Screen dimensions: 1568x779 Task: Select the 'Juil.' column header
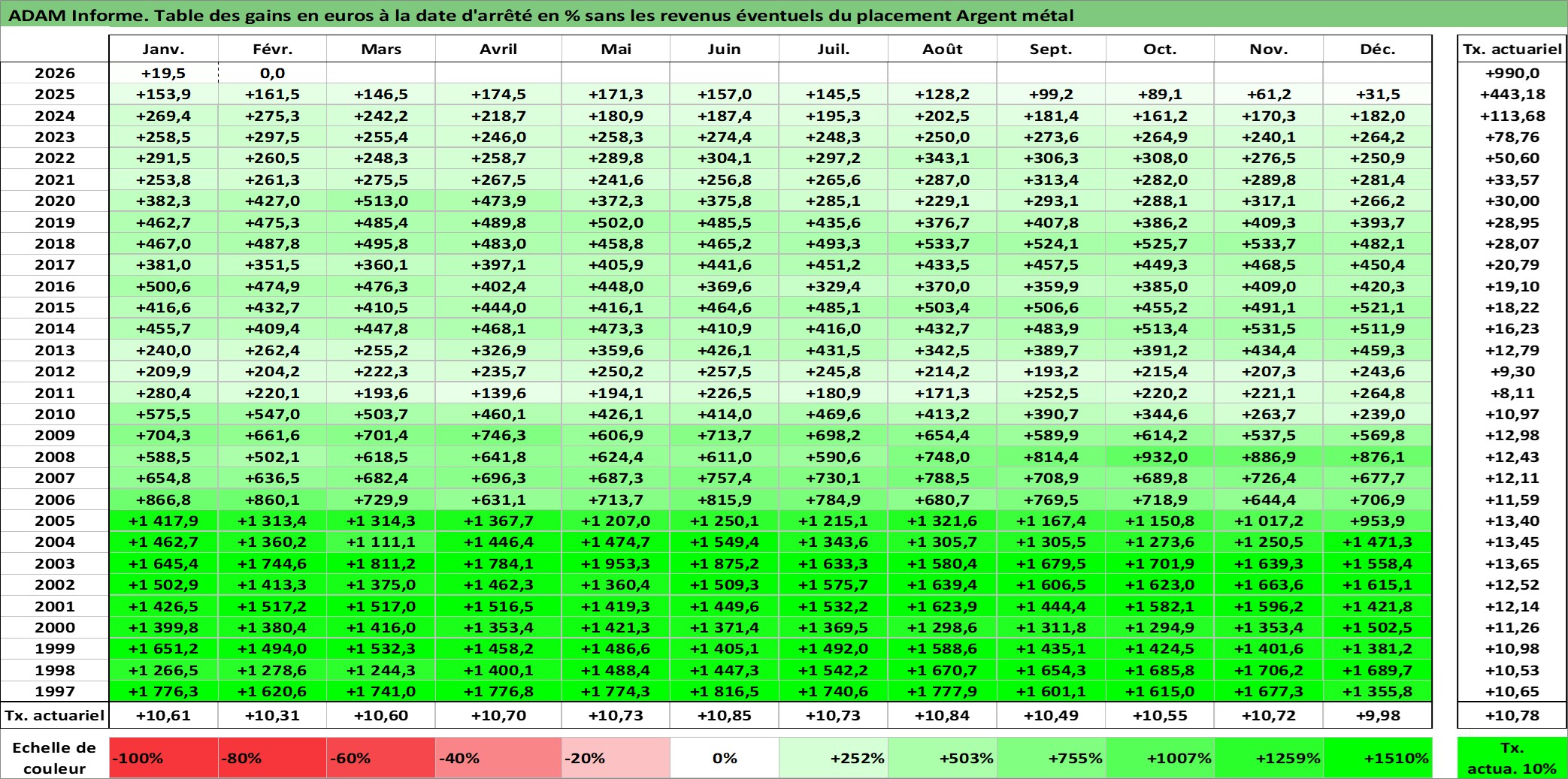pyautogui.click(x=834, y=49)
